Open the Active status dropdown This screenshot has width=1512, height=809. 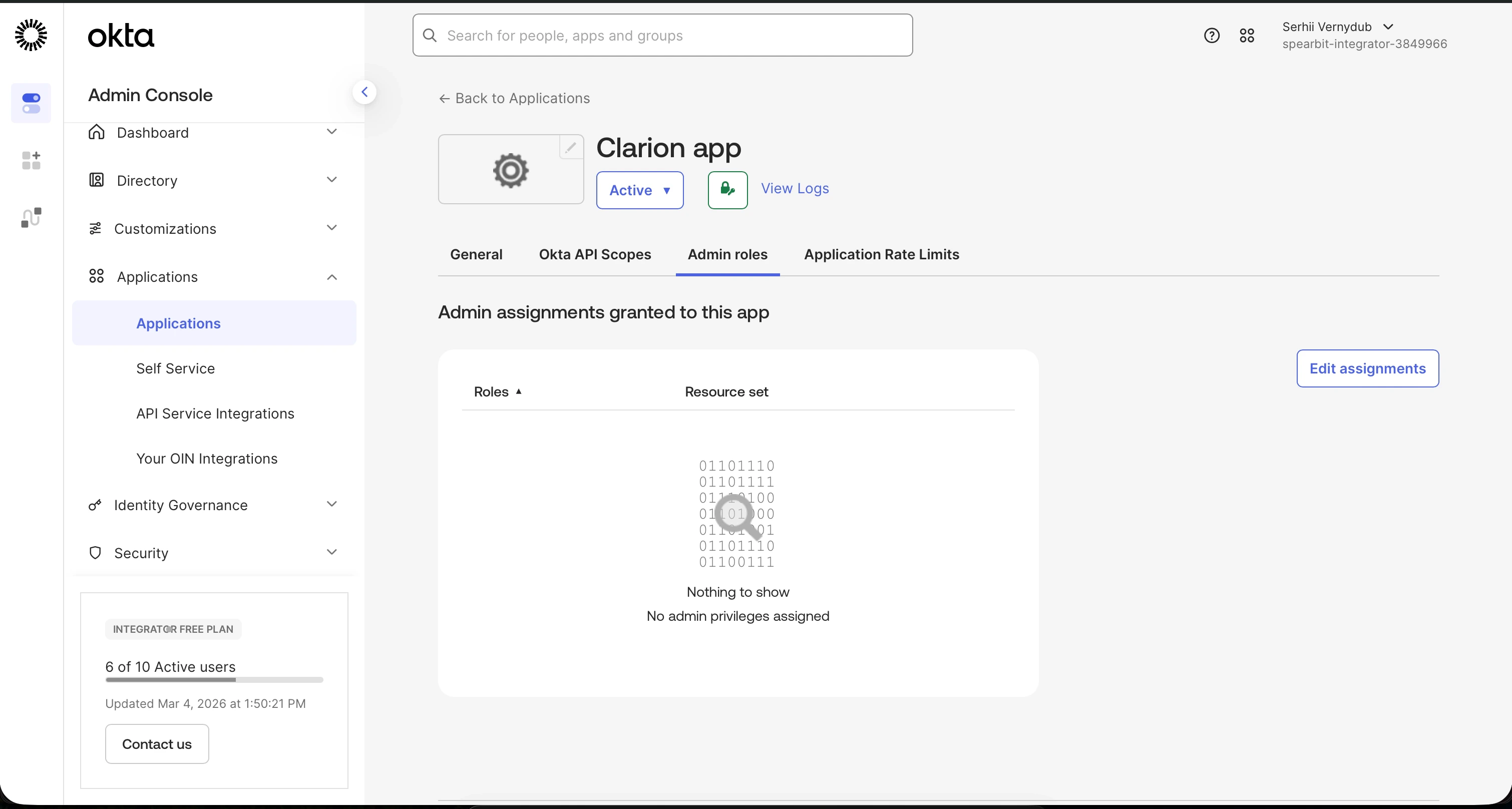point(639,190)
